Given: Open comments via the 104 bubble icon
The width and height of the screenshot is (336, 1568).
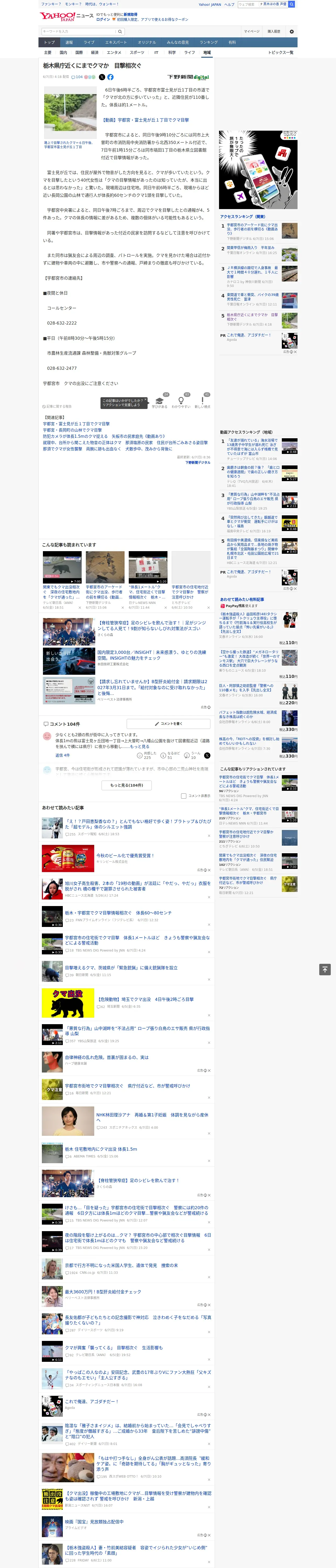Looking at the screenshot, I should pyautogui.click(x=77, y=77).
